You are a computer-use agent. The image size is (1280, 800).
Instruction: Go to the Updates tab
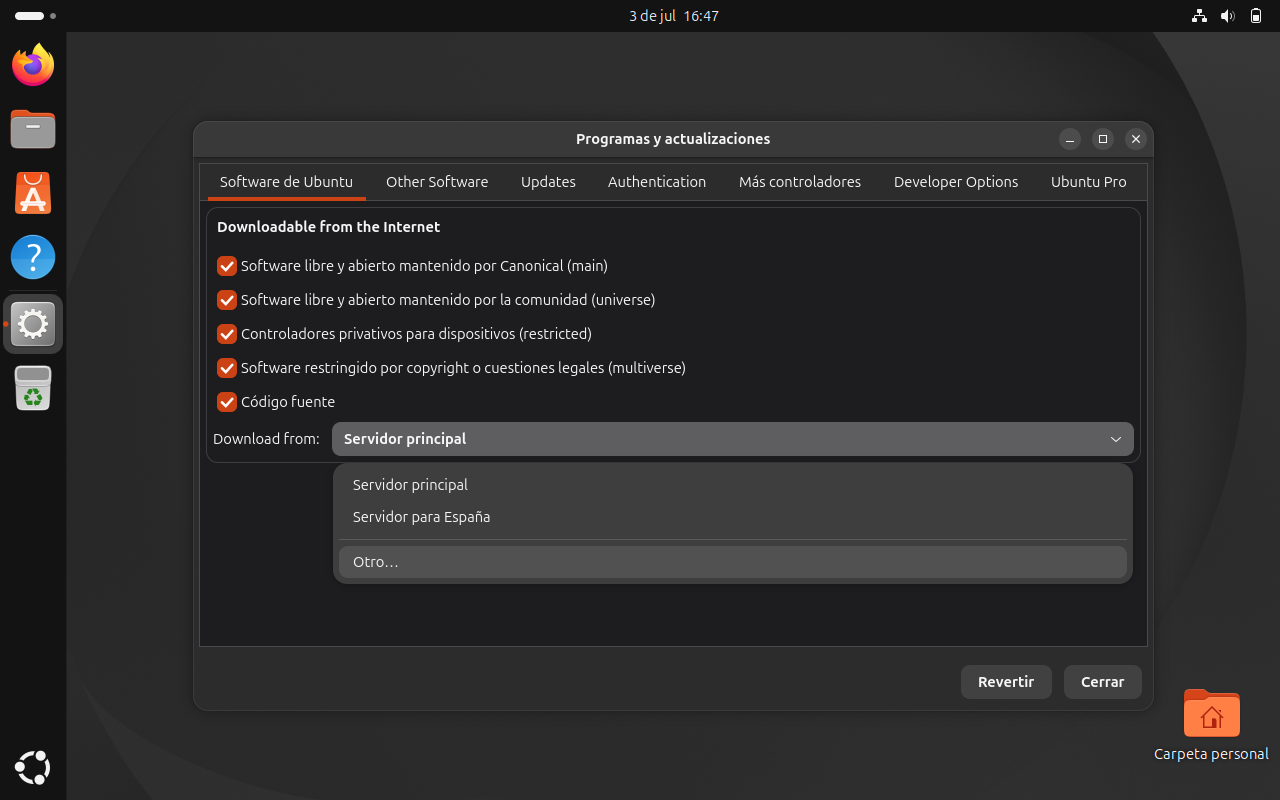click(x=548, y=182)
